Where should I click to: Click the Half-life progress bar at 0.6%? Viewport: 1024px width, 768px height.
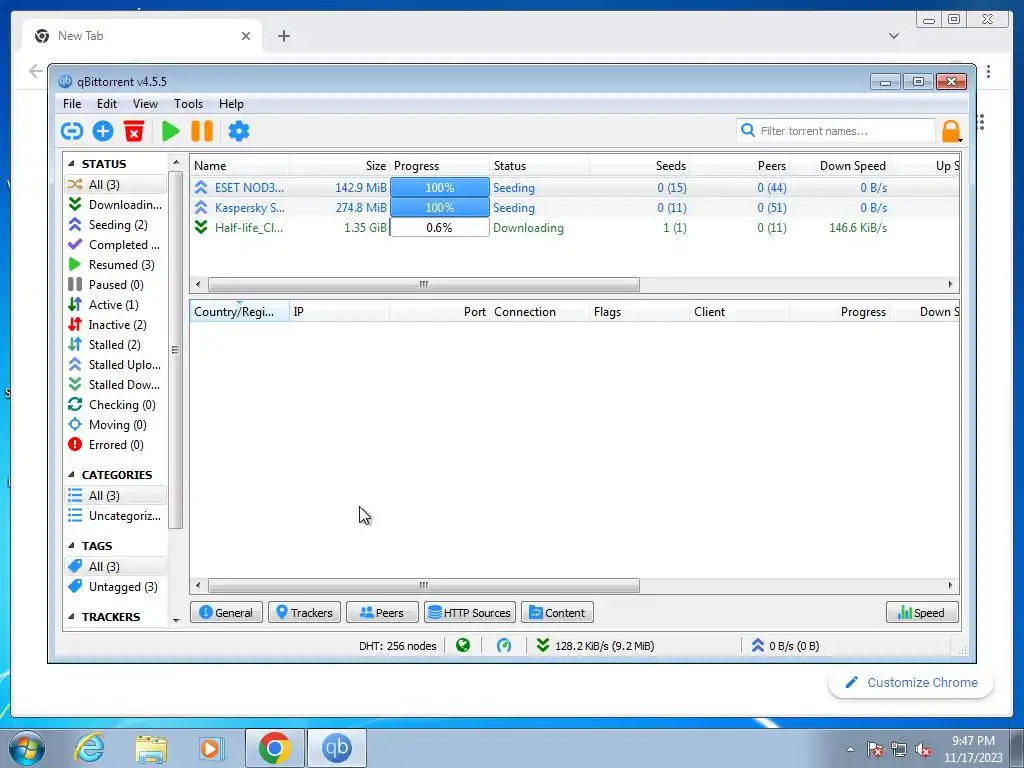pos(440,228)
